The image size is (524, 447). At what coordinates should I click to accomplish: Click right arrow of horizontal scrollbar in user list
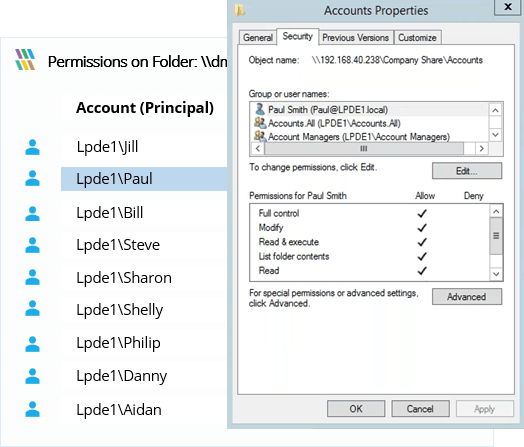(x=482, y=148)
